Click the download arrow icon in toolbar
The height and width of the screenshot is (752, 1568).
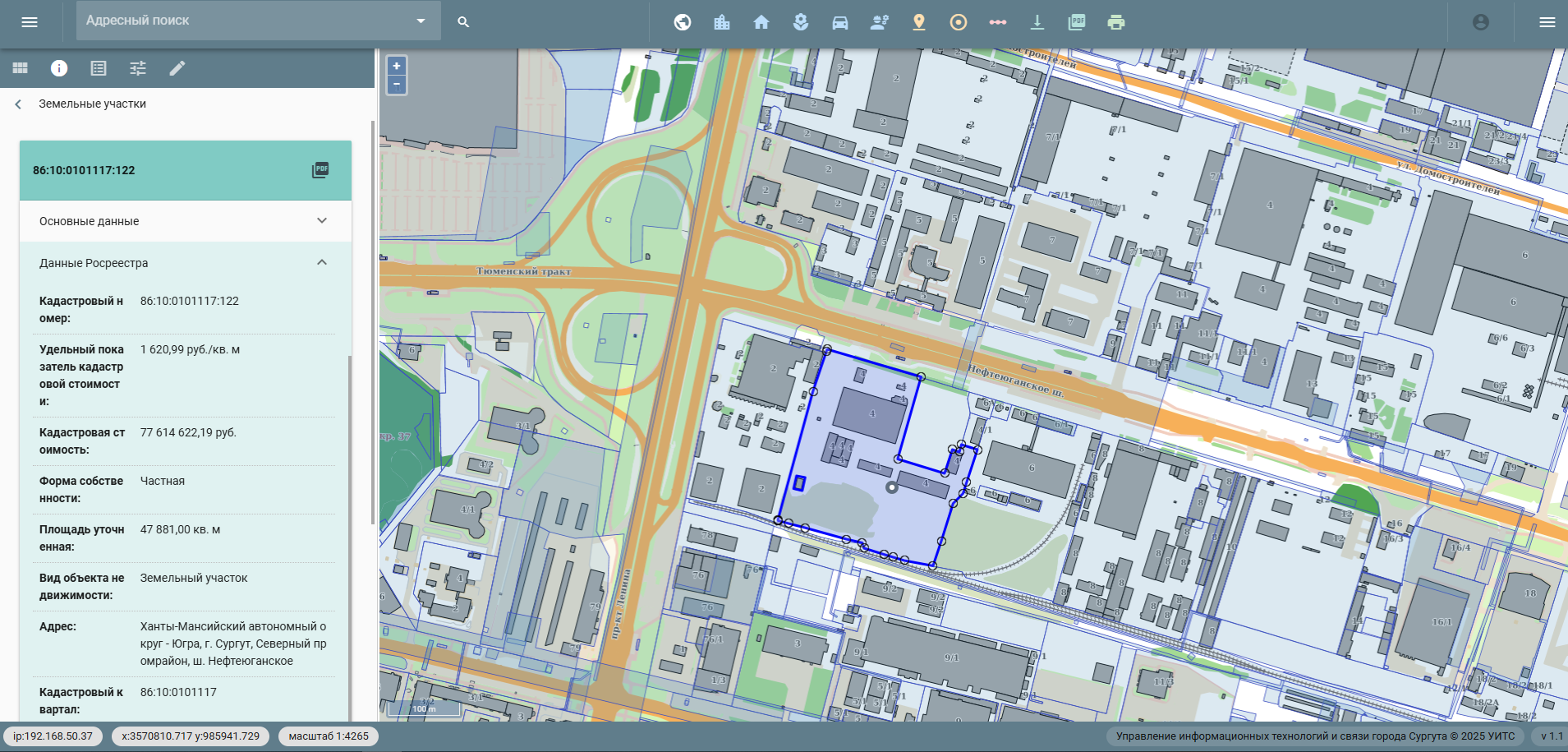1037,22
